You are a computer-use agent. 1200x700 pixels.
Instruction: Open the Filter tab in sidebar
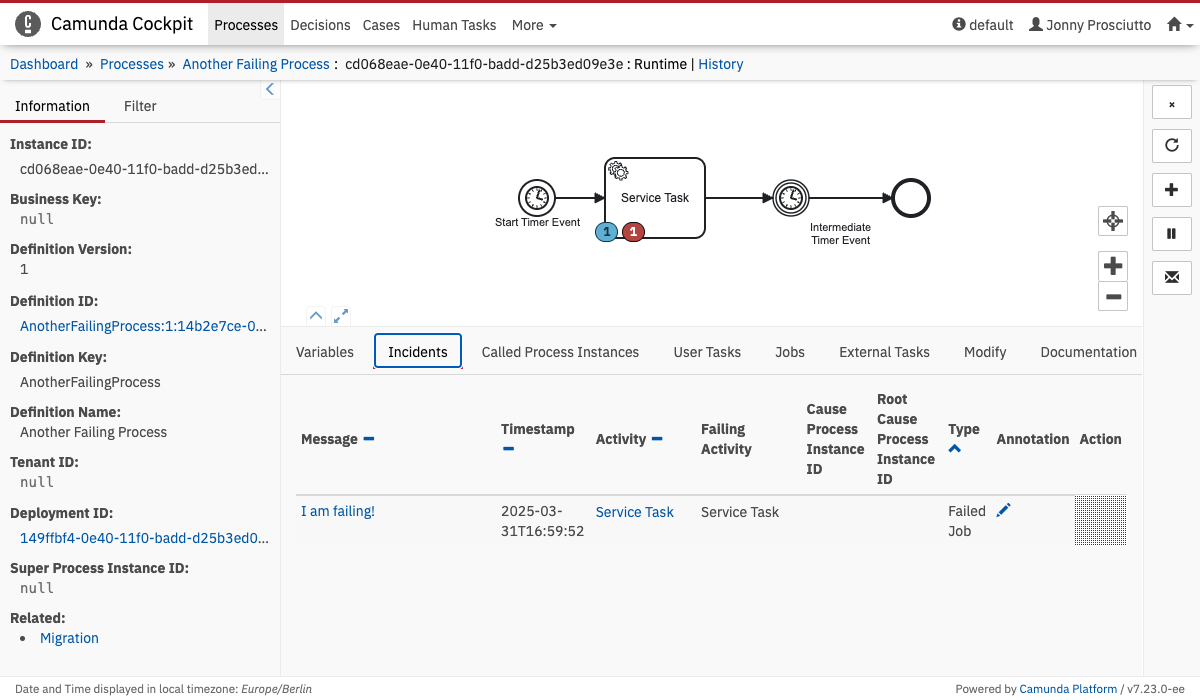click(140, 106)
